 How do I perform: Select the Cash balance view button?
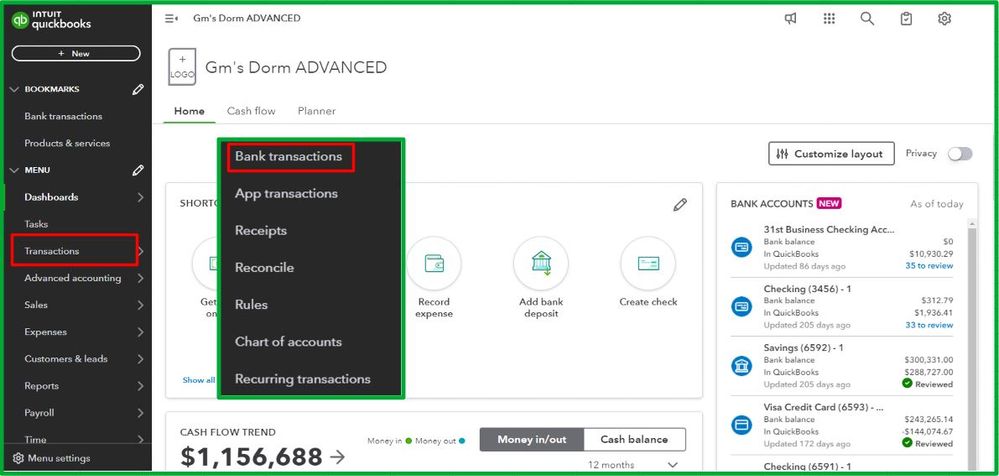point(635,440)
